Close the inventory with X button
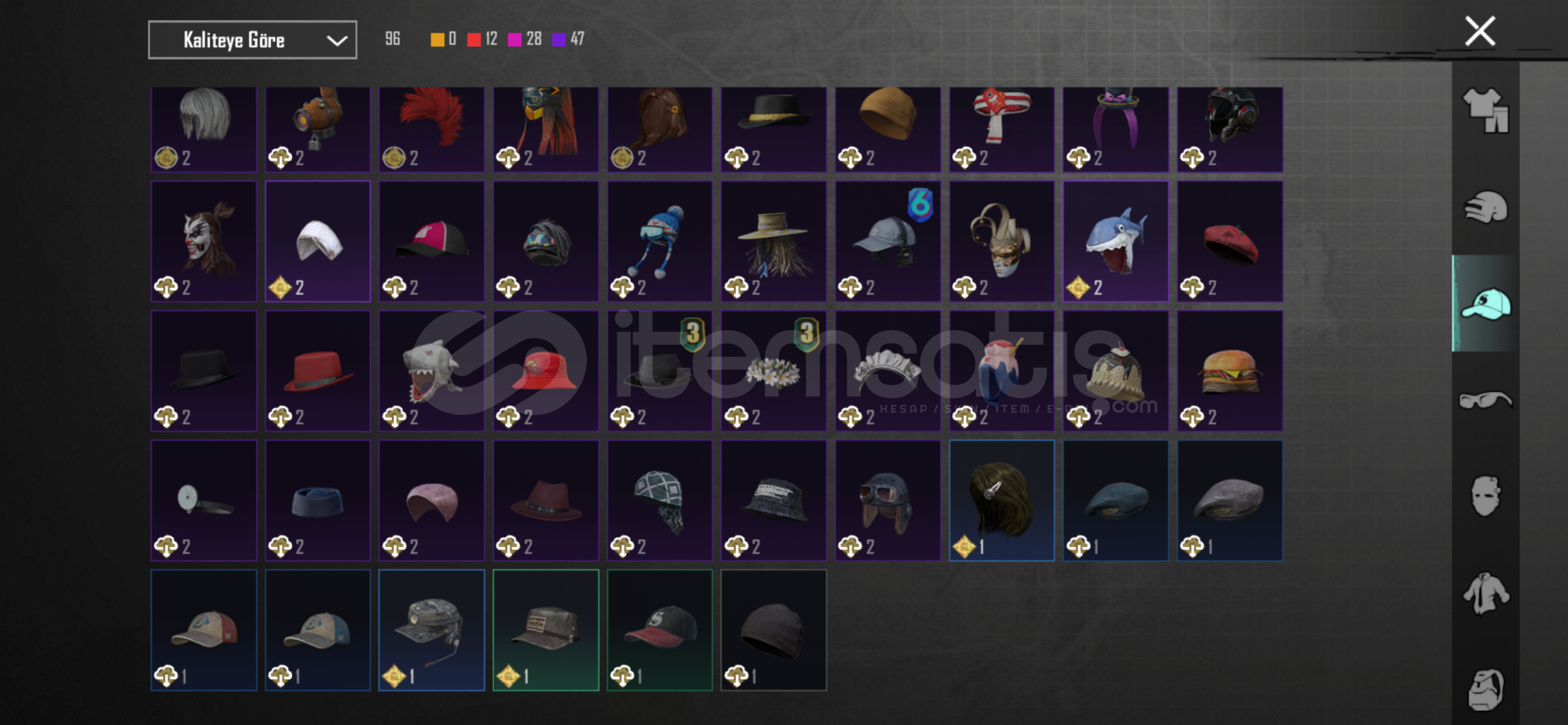Screen dimensions: 1568x725 [1479, 31]
